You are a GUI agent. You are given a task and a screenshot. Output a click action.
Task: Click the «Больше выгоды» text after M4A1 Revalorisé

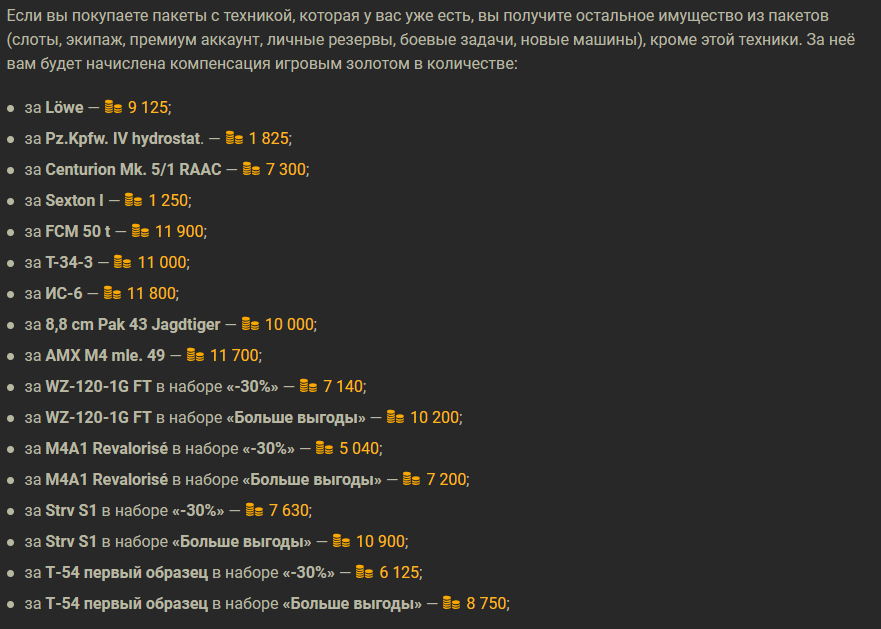pos(312,479)
